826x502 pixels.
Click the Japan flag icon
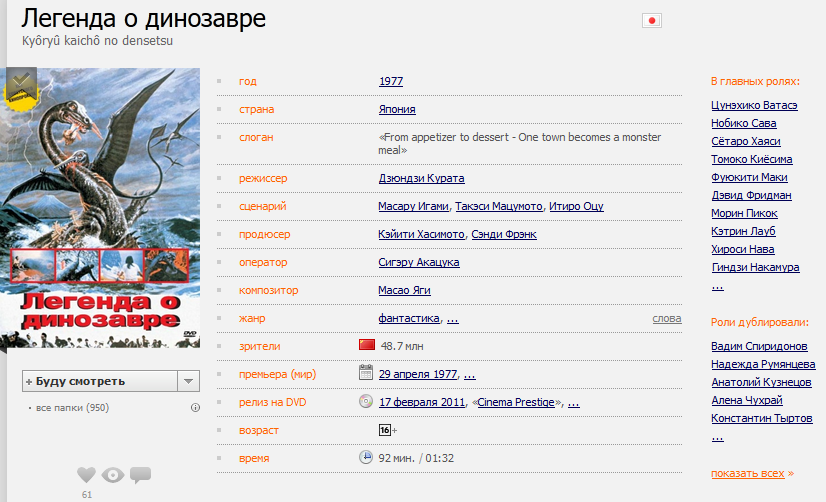(652, 21)
